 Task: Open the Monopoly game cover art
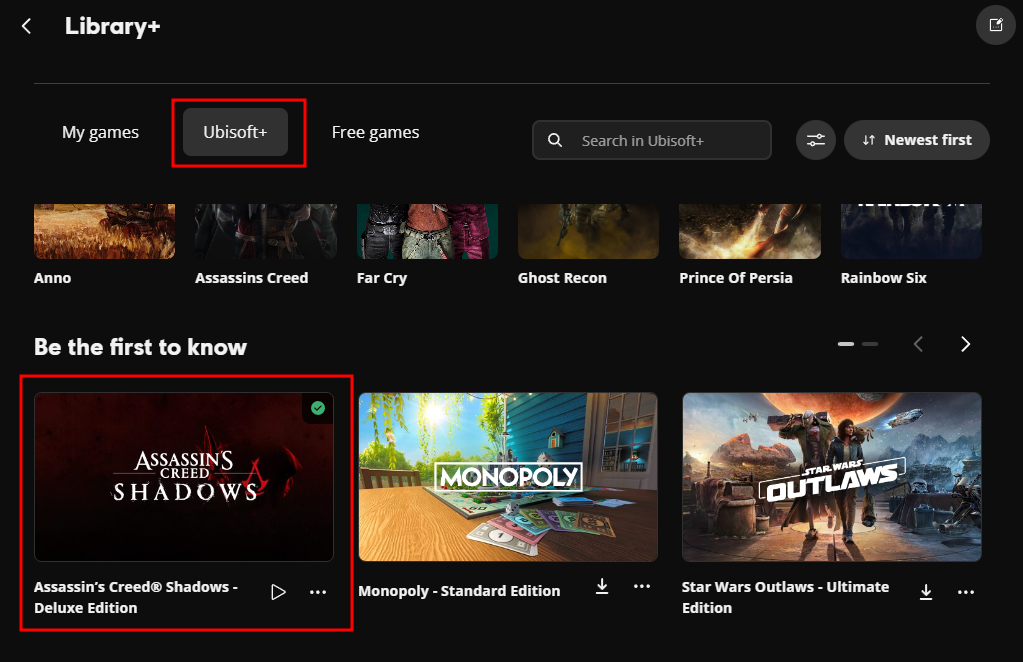[508, 477]
